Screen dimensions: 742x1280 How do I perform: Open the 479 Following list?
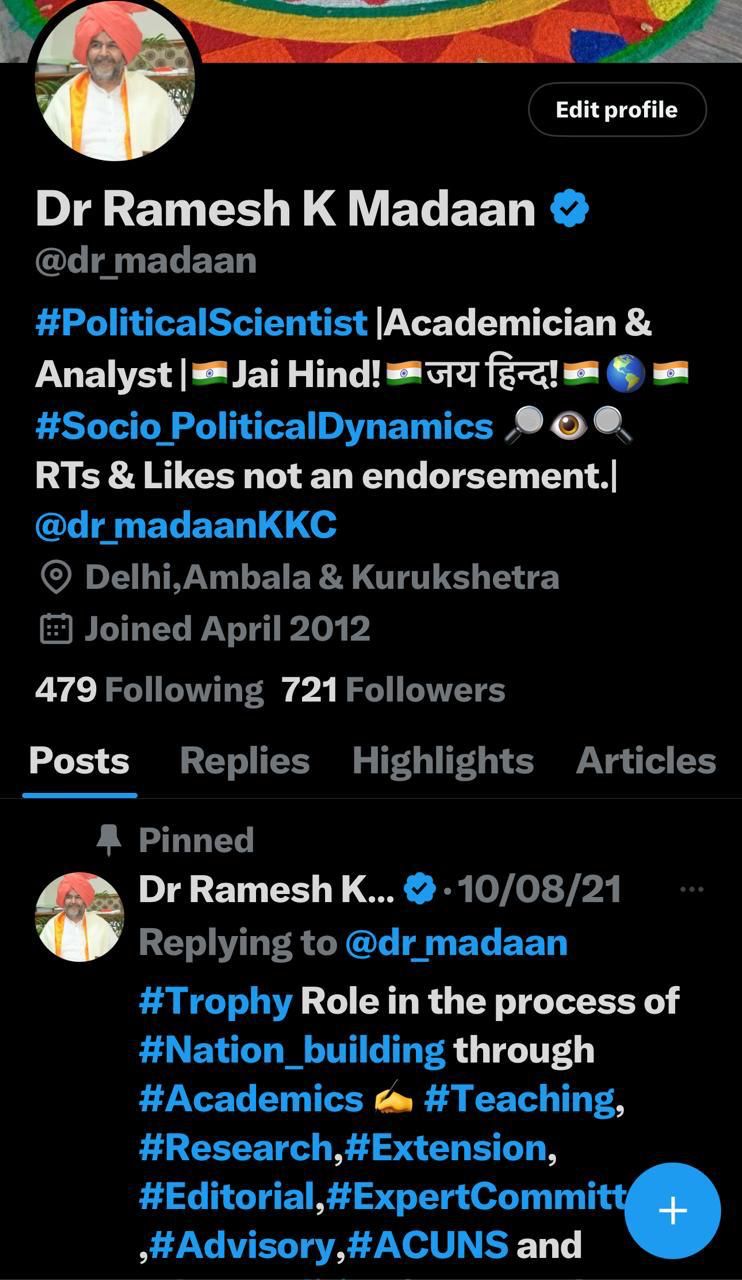[149, 690]
